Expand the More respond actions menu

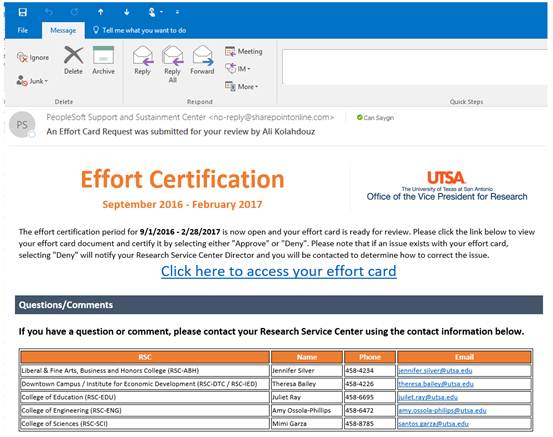click(242, 86)
